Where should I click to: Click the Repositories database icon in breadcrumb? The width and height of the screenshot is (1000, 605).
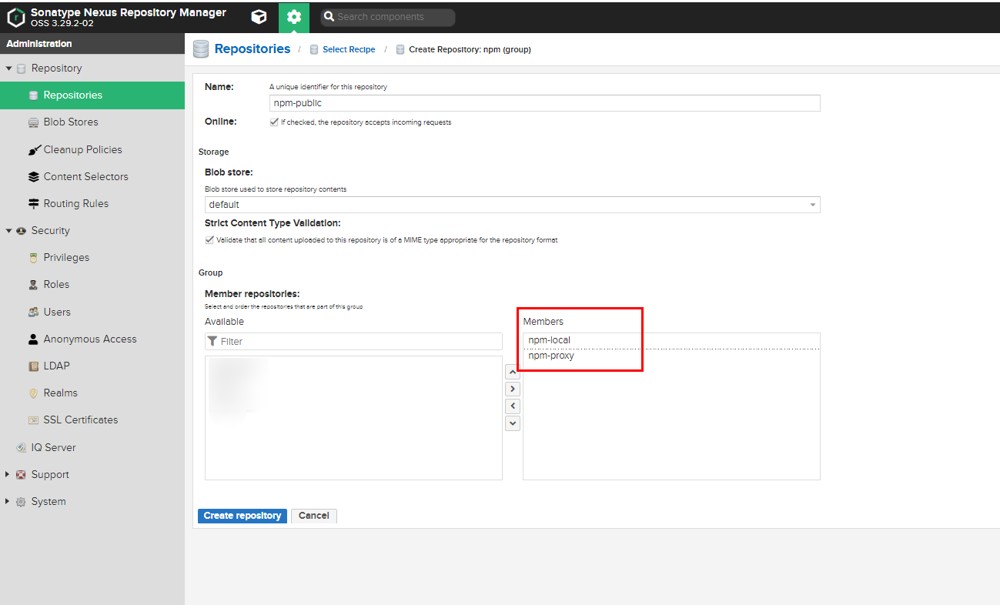201,49
